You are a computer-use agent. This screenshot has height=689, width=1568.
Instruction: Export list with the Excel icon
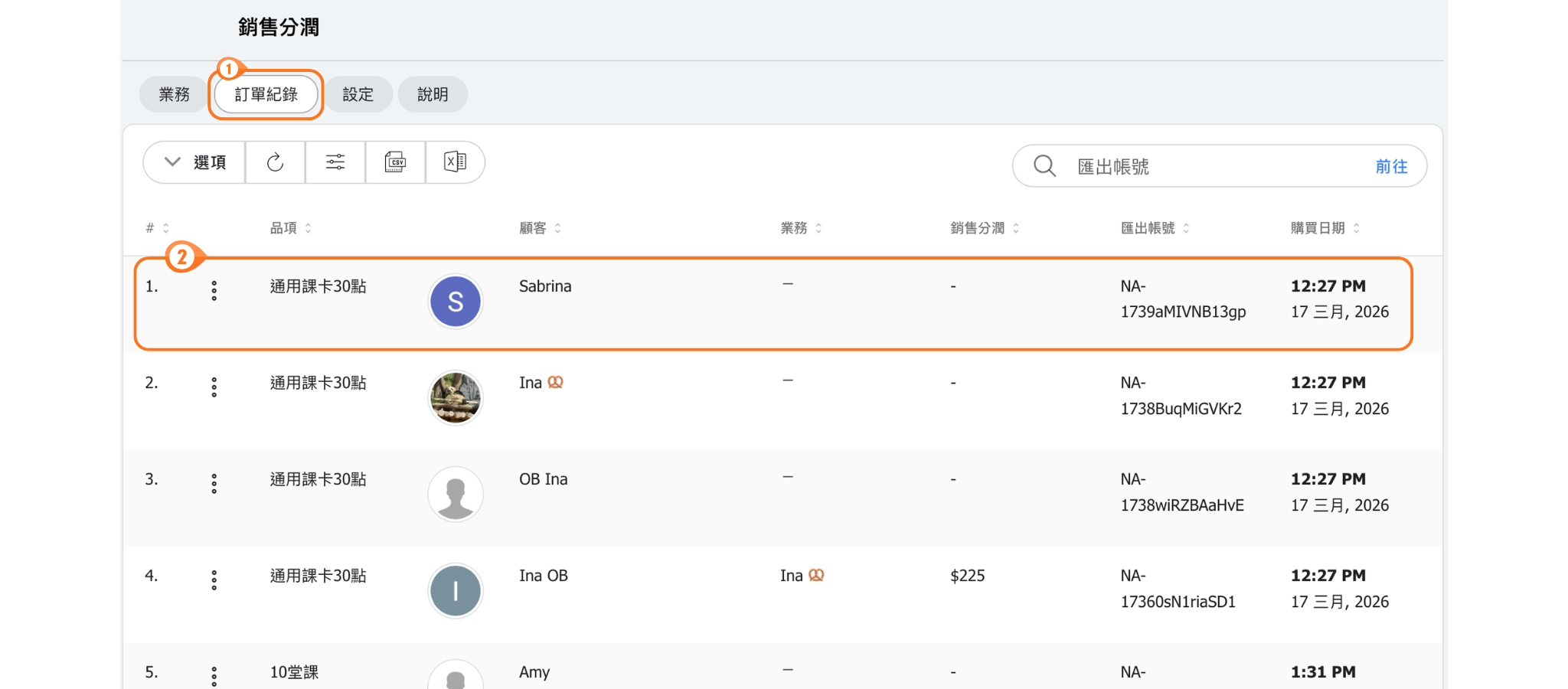point(455,162)
